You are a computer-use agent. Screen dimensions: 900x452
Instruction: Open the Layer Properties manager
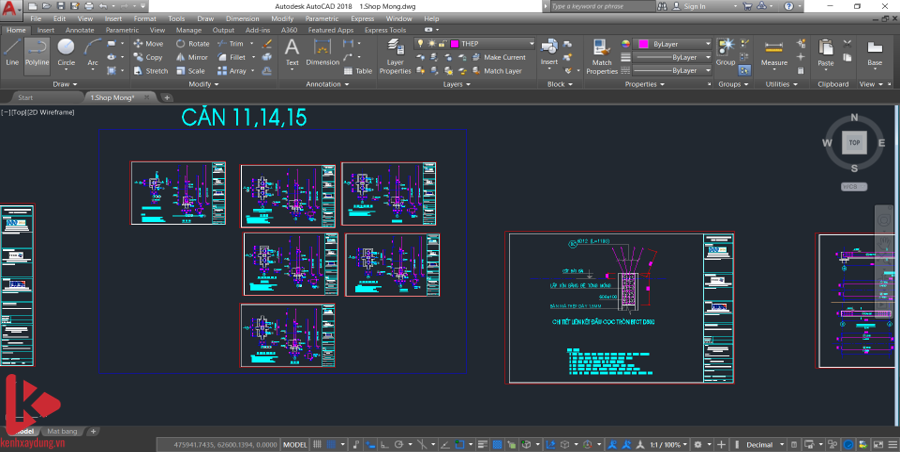tap(395, 60)
